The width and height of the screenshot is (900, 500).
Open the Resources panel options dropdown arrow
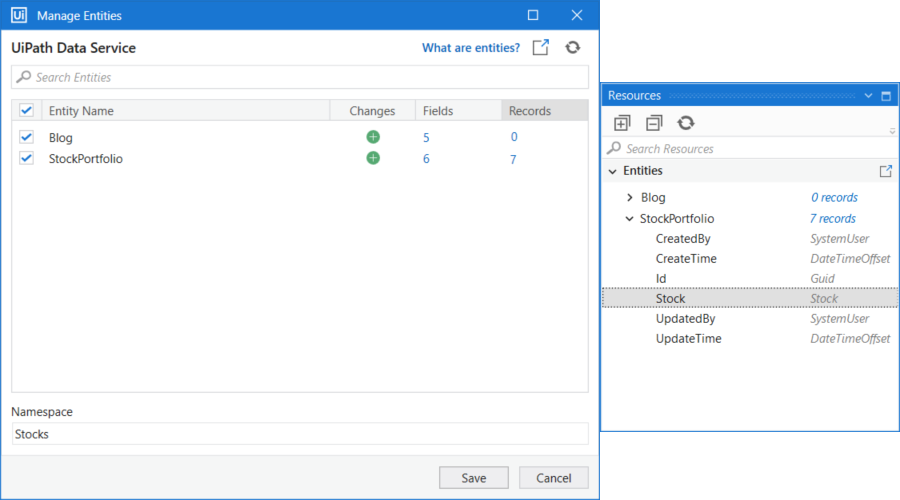coord(868,96)
